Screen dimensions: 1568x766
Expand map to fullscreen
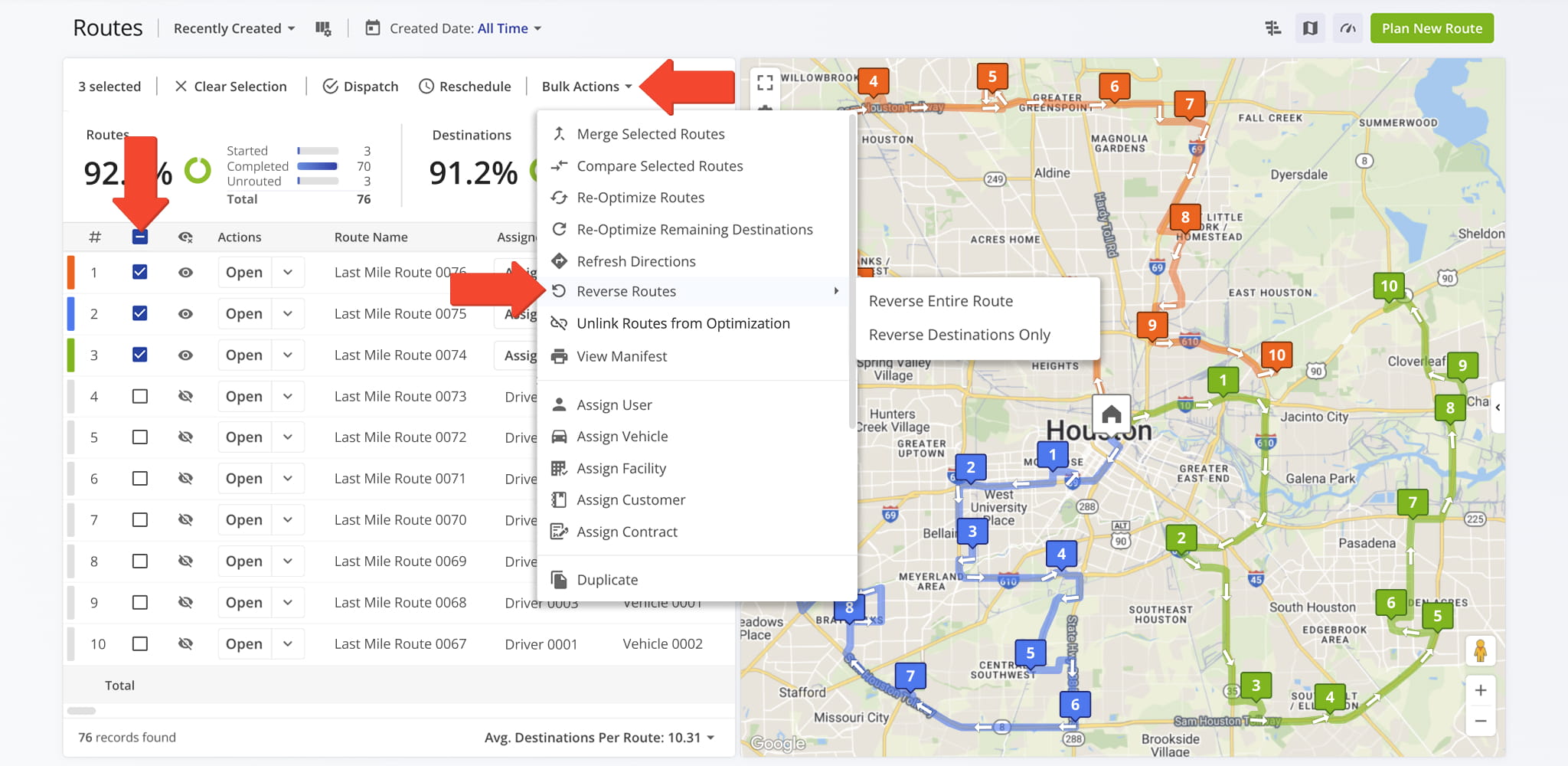tap(764, 82)
